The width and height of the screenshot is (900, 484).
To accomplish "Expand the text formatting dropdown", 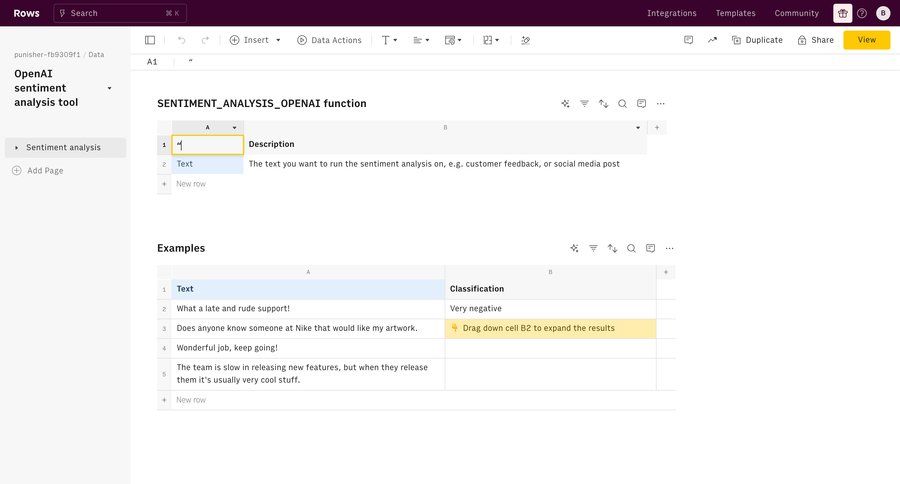I will (x=389, y=40).
